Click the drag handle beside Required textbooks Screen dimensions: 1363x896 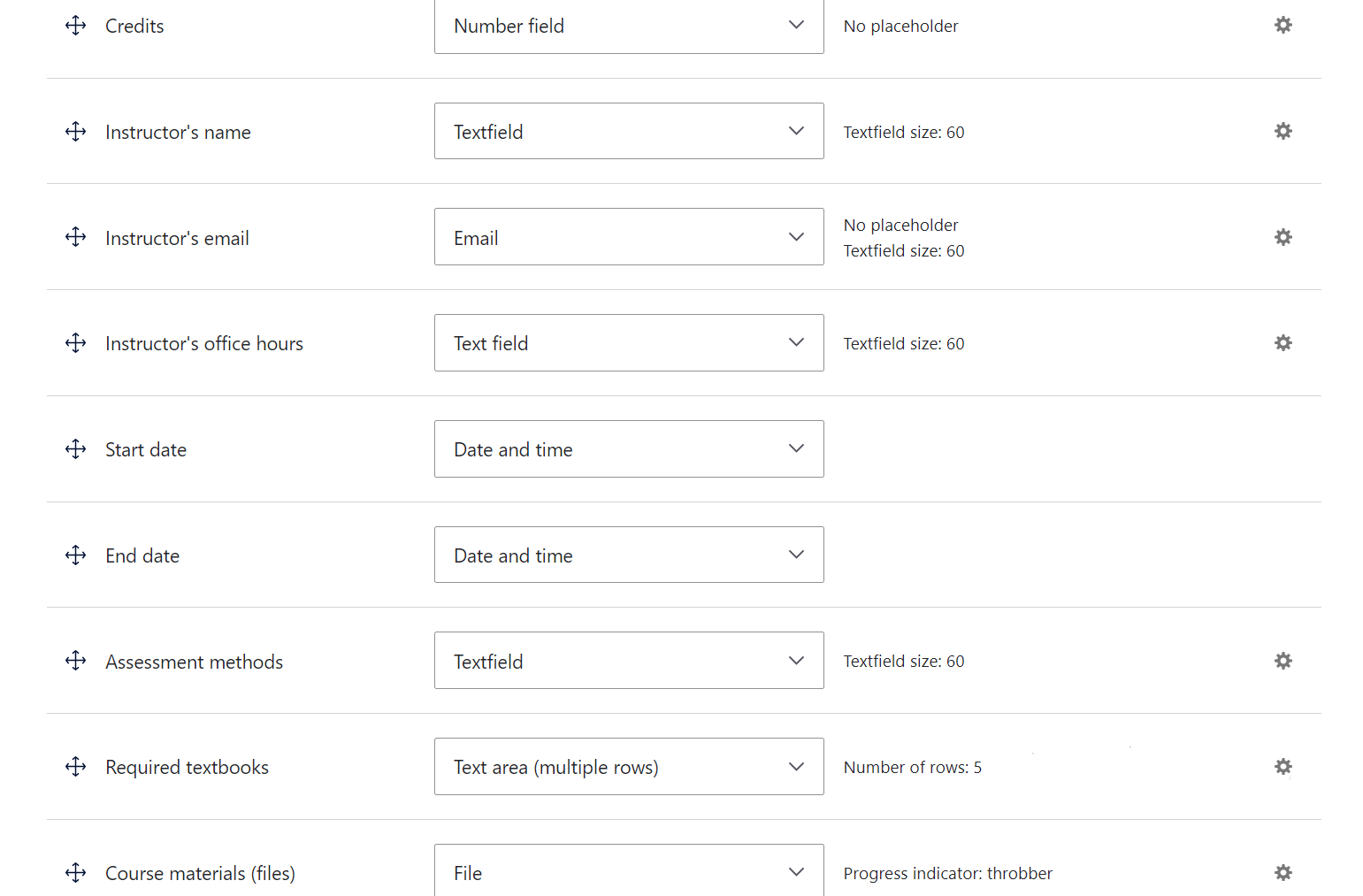[75, 767]
